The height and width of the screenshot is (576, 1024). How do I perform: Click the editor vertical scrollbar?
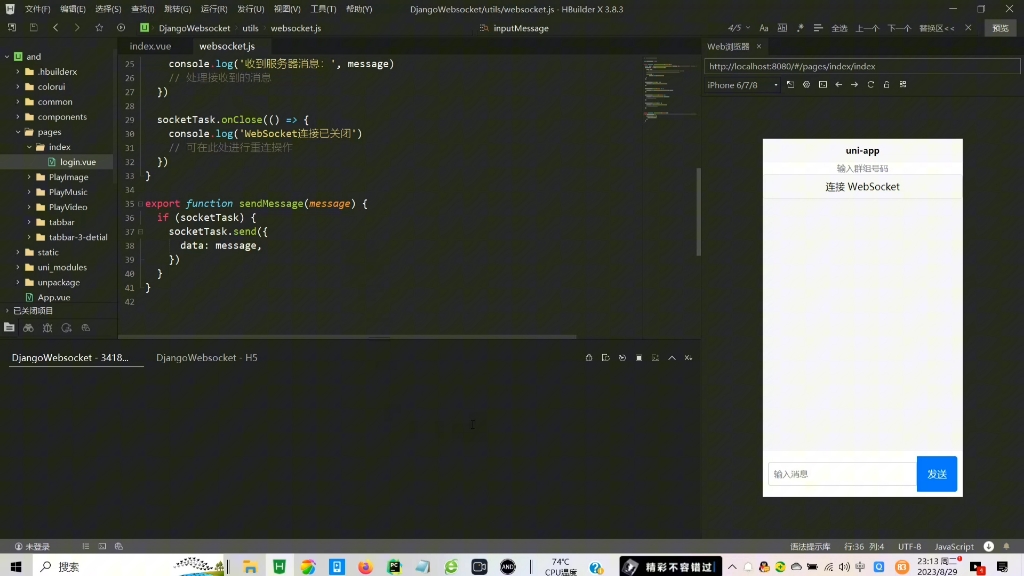pos(698,212)
